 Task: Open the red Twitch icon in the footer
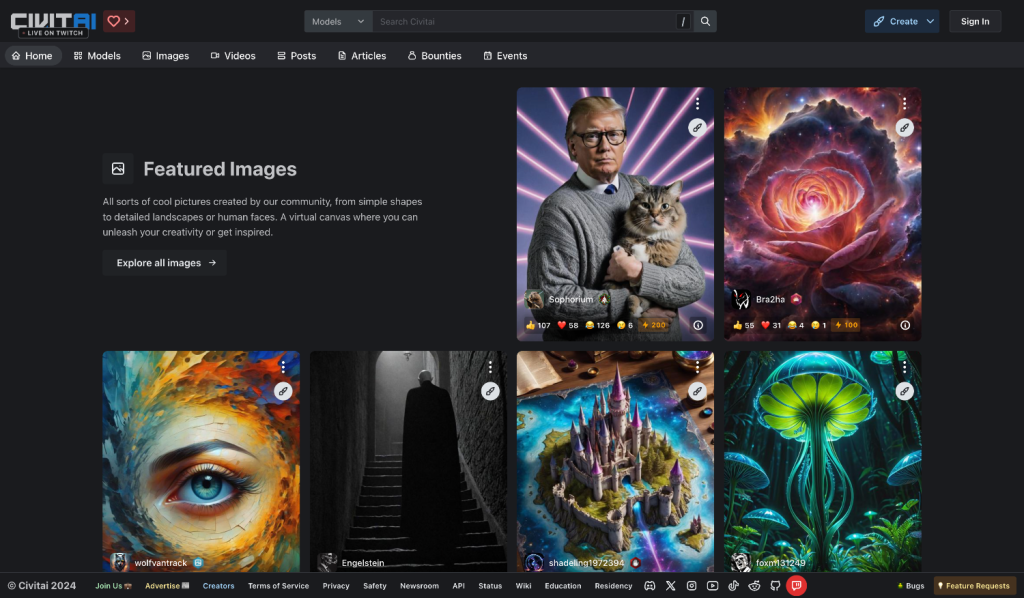point(797,586)
